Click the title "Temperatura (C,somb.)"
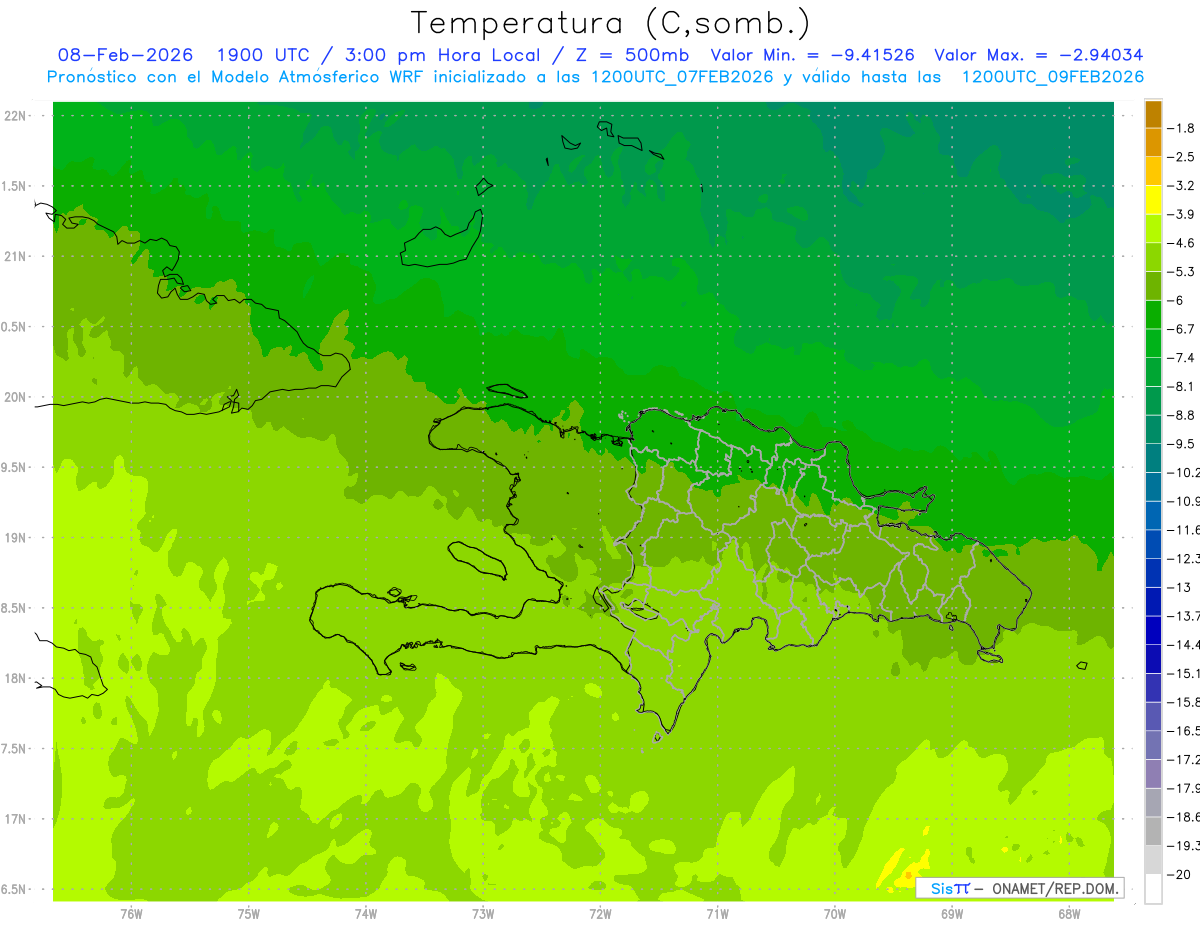The width and height of the screenshot is (1200, 927). 611,22
